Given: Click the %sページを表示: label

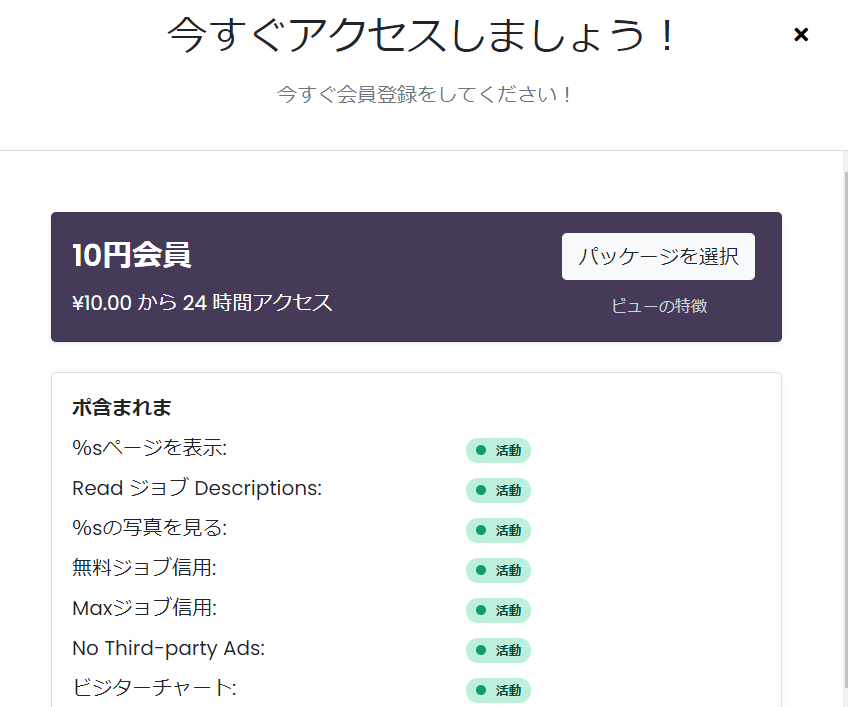Looking at the screenshot, I should [x=150, y=448].
